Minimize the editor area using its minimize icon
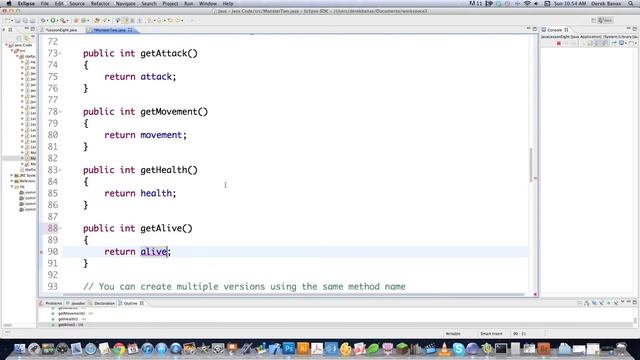 [x=528, y=29]
